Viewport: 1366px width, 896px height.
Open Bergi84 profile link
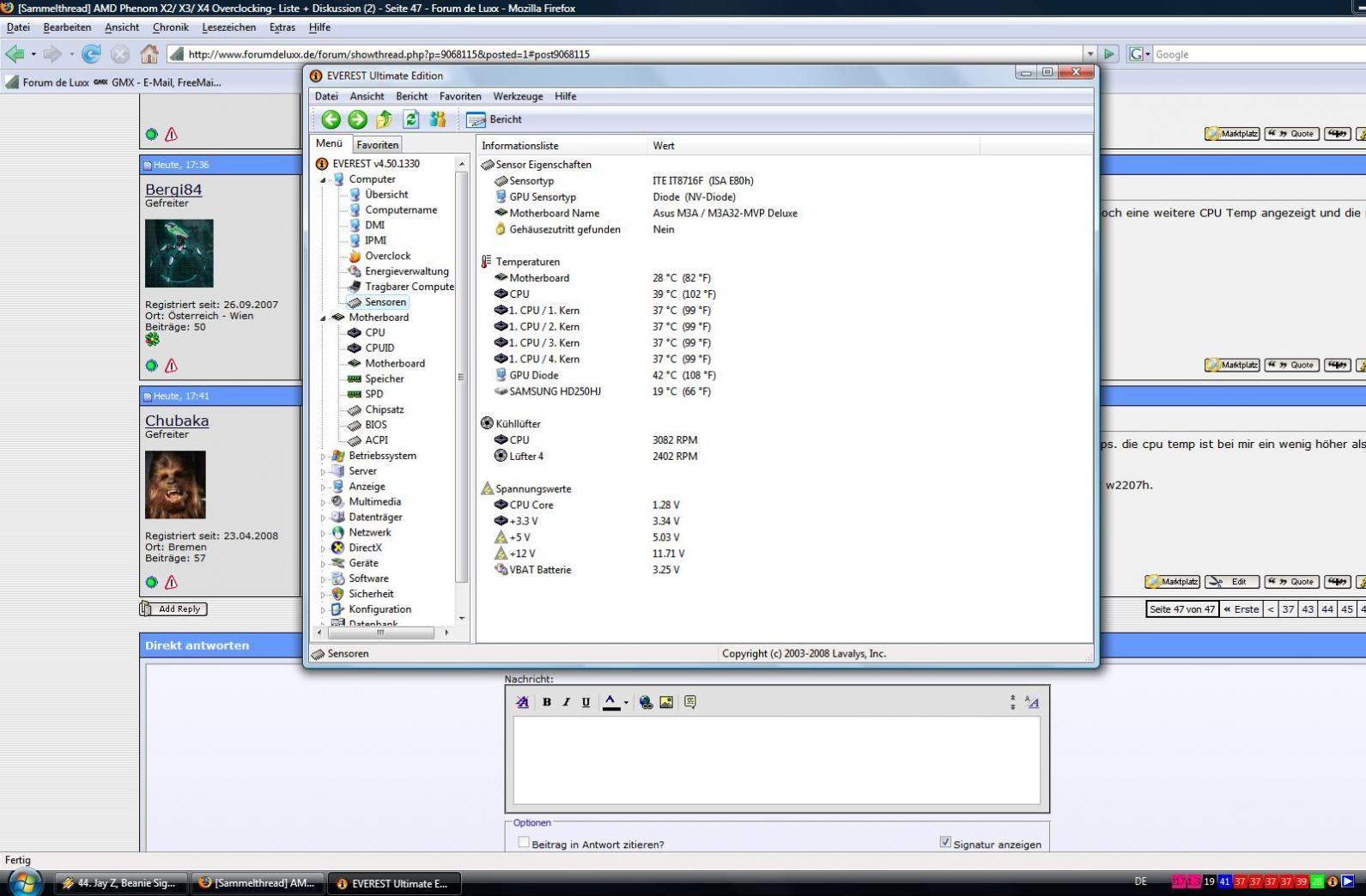pos(173,190)
